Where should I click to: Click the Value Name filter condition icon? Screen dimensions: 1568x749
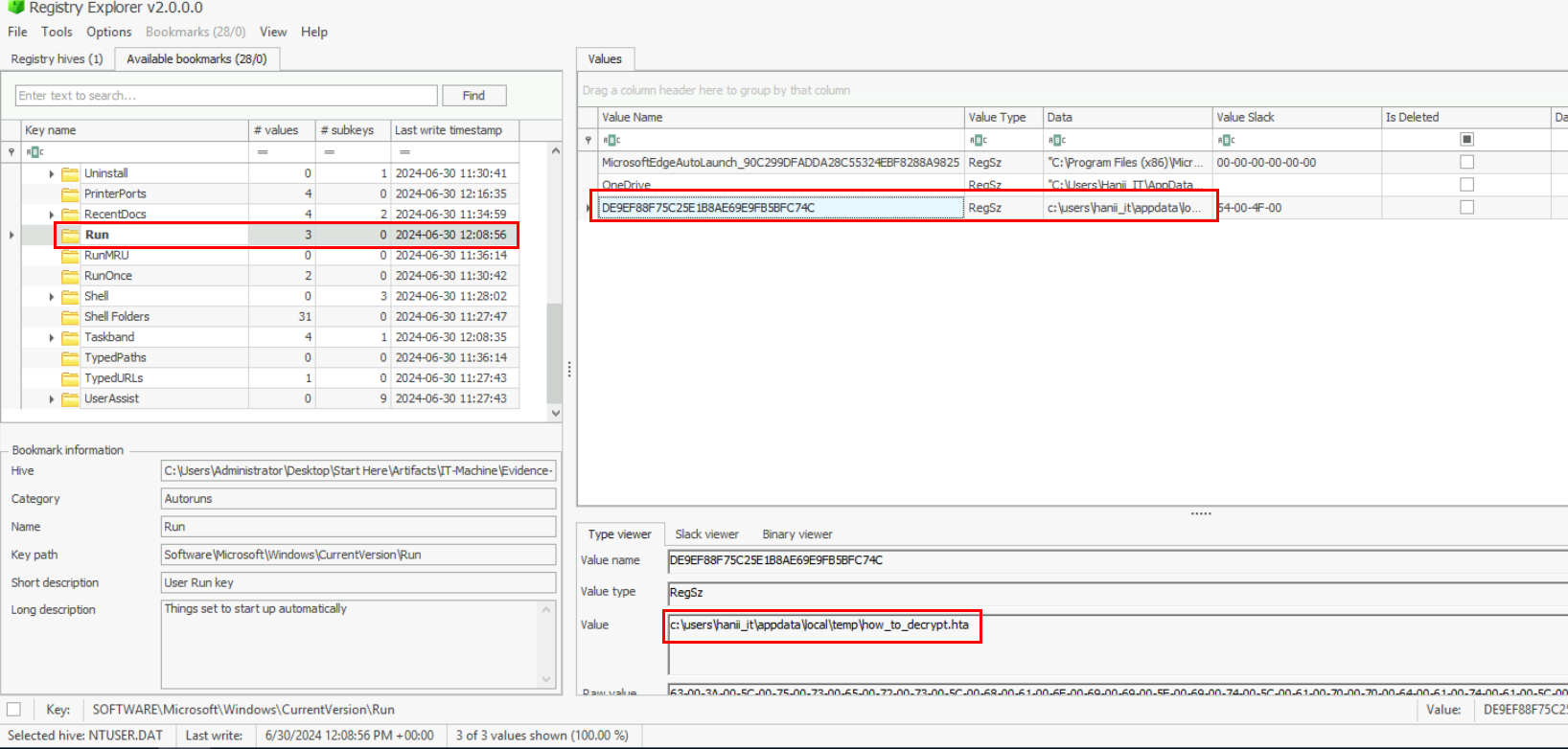[611, 140]
